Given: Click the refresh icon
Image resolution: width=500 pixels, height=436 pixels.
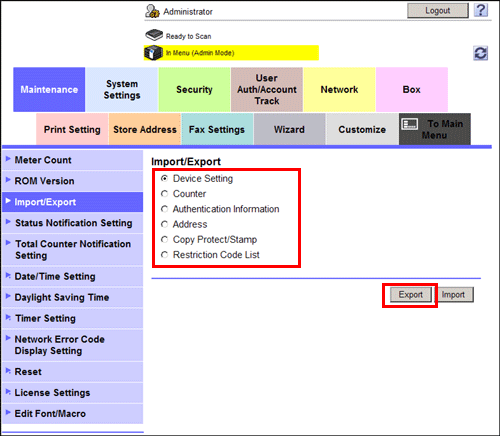Looking at the screenshot, I should 480,53.
